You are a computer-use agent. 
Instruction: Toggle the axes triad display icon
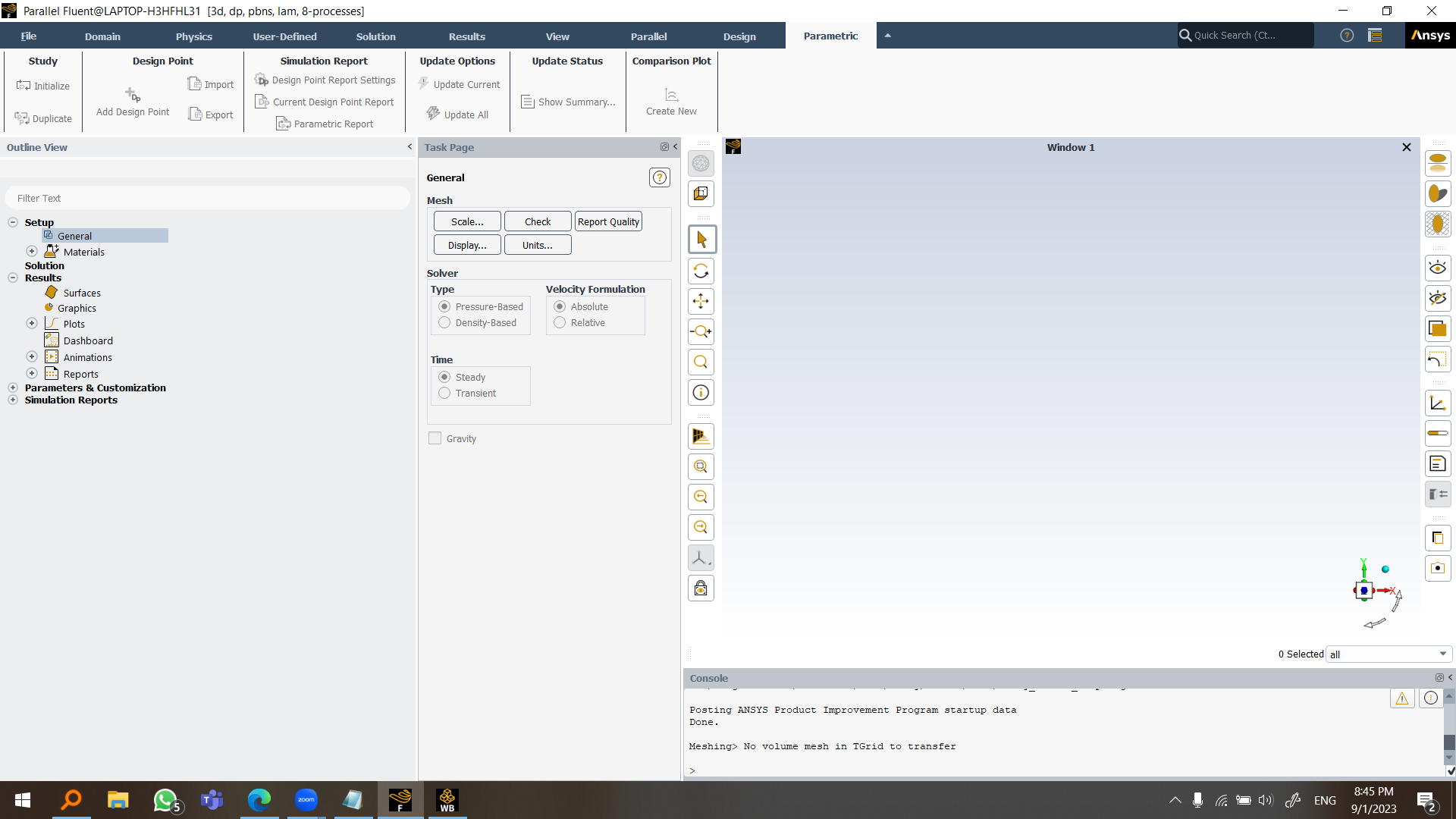(x=1438, y=403)
